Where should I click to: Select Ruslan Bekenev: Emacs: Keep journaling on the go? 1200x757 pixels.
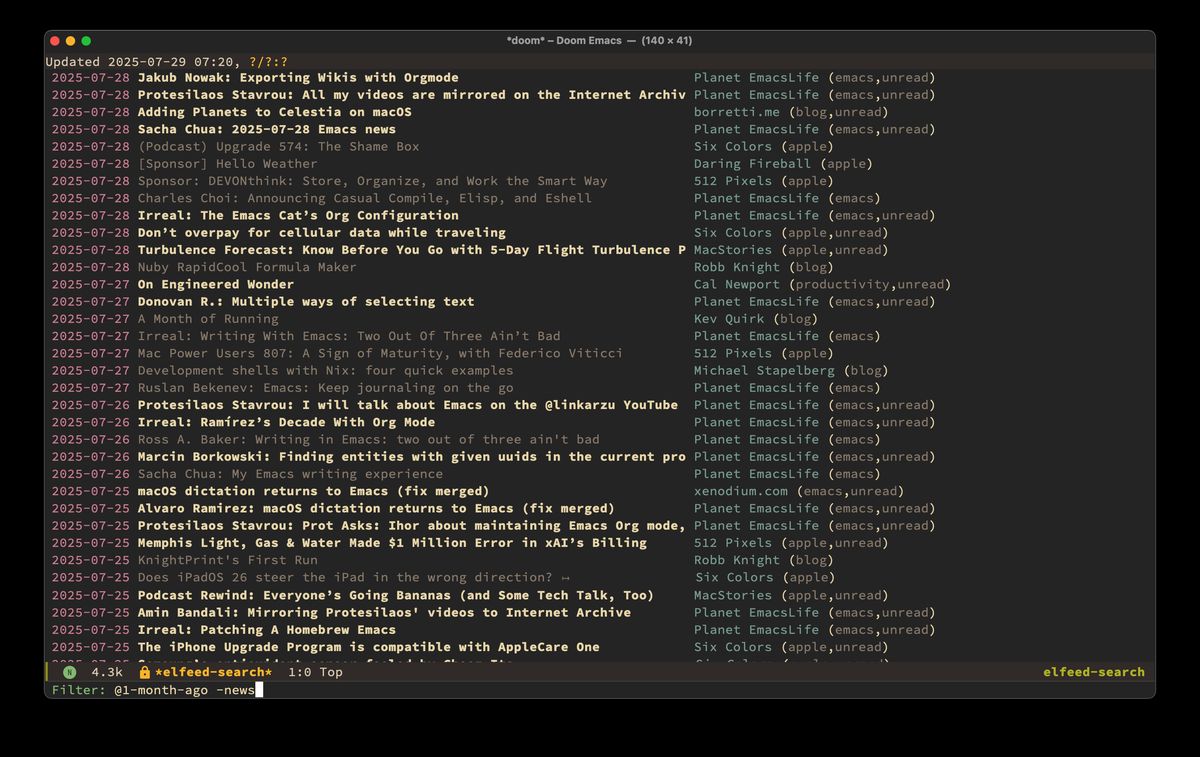tap(325, 387)
